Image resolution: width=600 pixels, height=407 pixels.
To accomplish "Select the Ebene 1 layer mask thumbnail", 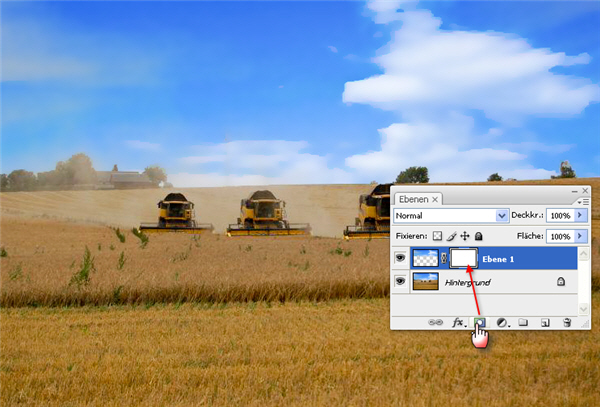I will coord(463,258).
